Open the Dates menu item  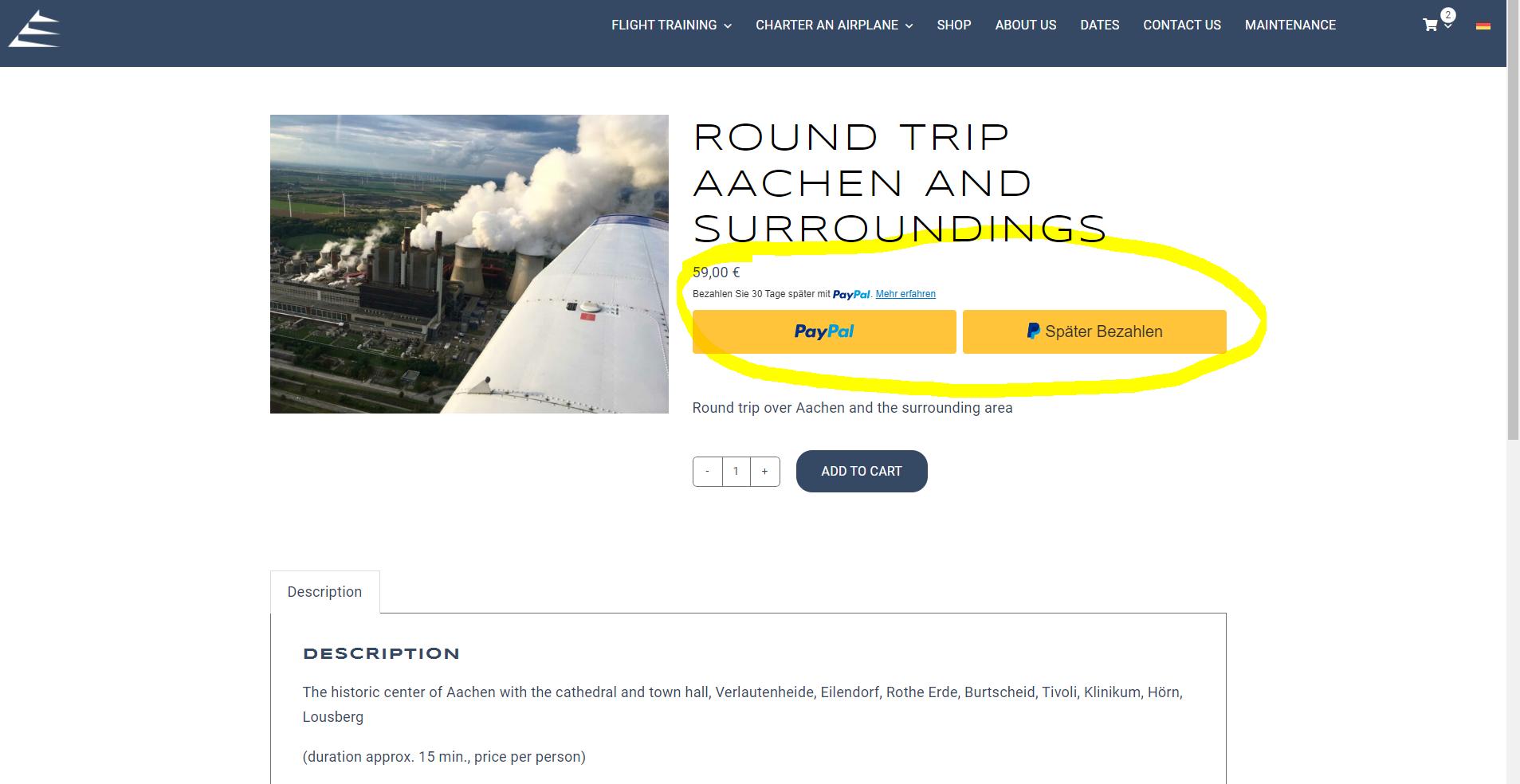tap(1099, 25)
